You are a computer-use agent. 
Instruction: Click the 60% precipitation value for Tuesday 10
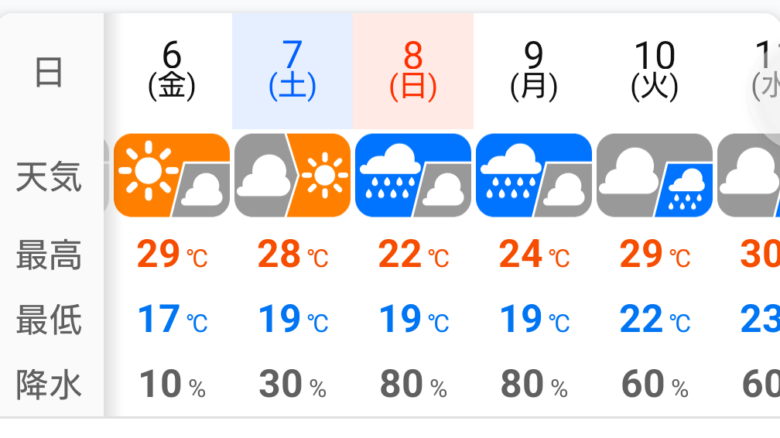click(x=655, y=384)
